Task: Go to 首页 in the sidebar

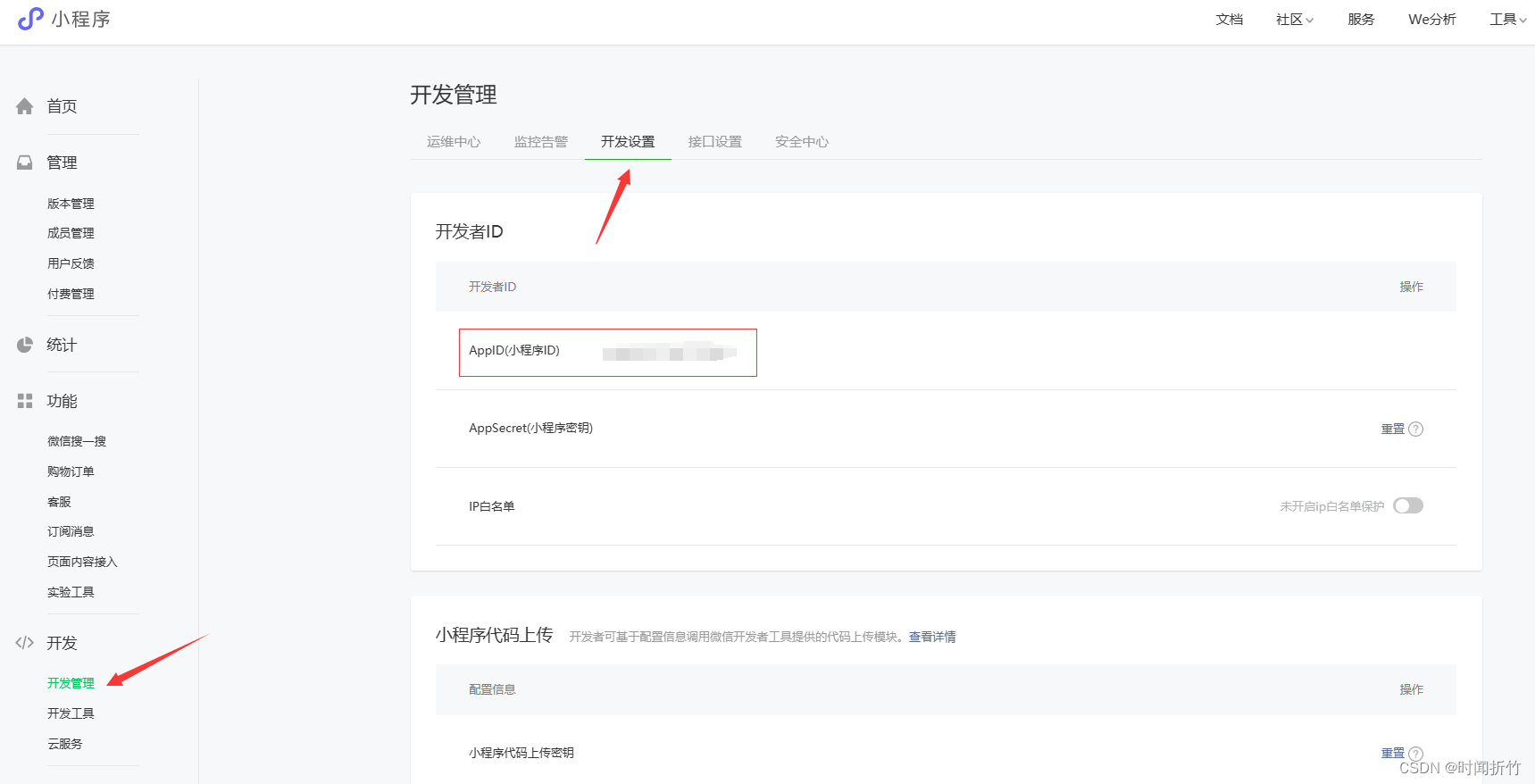Action: (62, 106)
